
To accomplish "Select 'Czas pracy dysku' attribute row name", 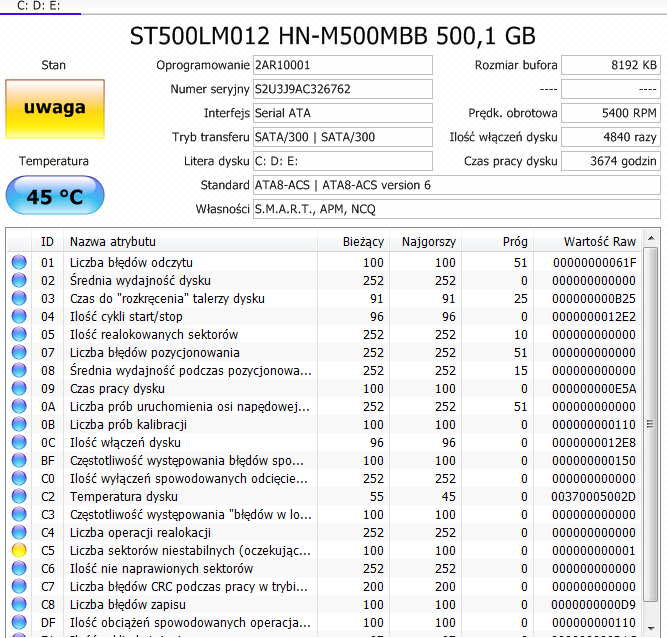I will (x=117, y=389).
